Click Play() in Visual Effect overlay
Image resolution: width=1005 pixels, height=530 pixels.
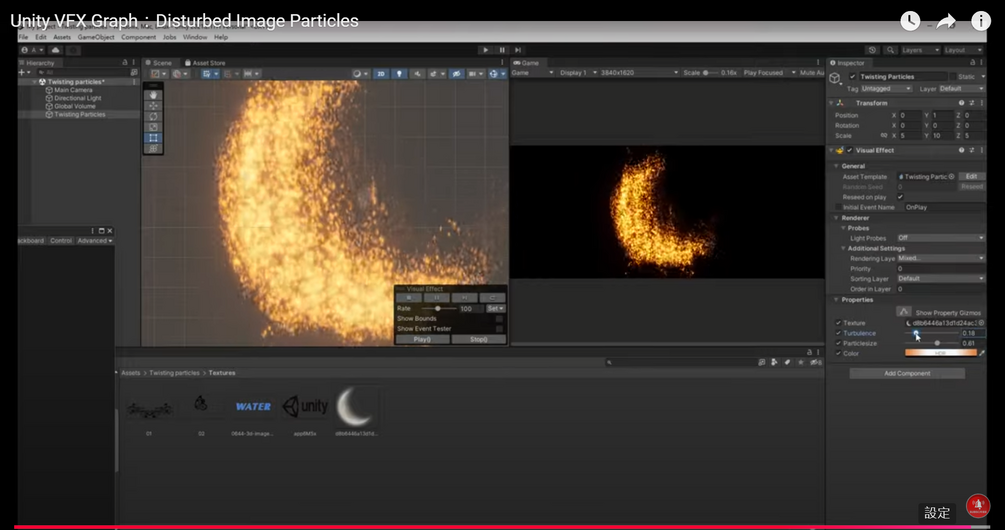(x=422, y=340)
